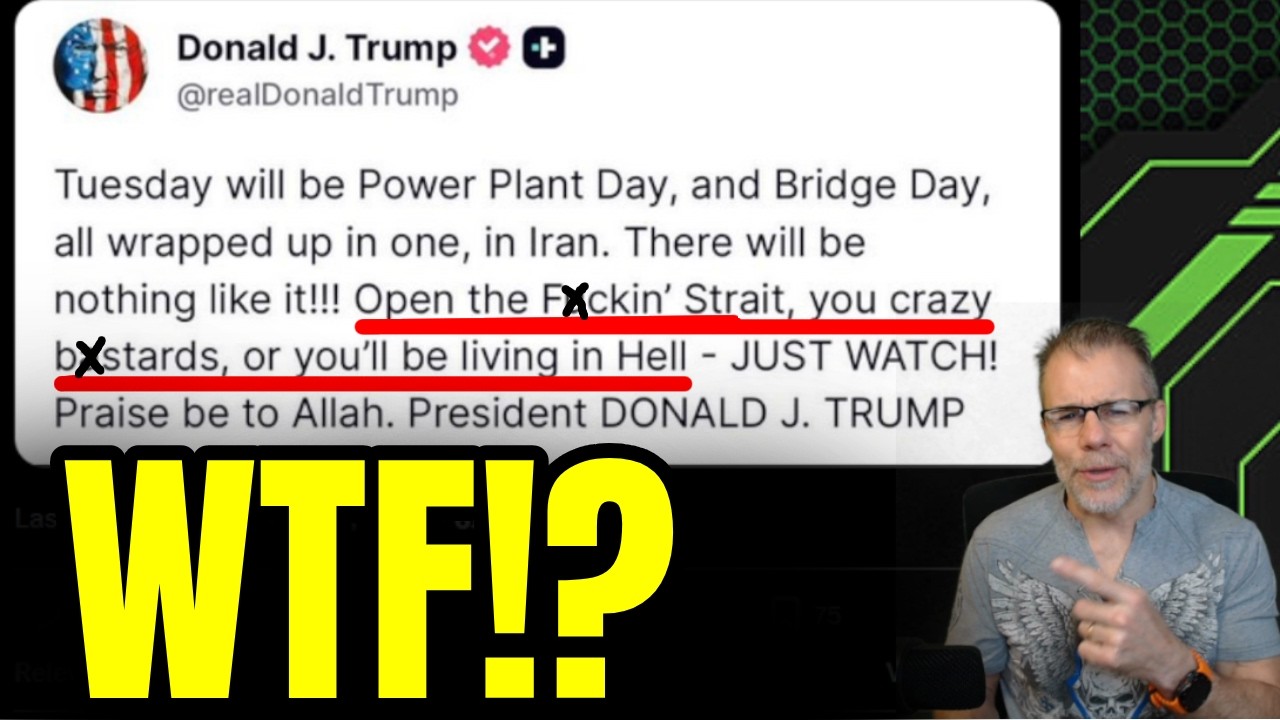
Task: Click the large yellow letter F
Action: click(421, 580)
